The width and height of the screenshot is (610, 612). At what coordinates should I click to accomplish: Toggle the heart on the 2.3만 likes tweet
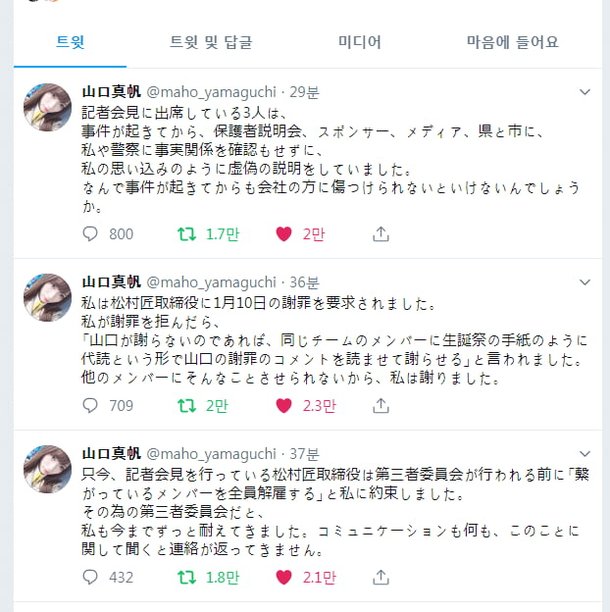click(284, 406)
